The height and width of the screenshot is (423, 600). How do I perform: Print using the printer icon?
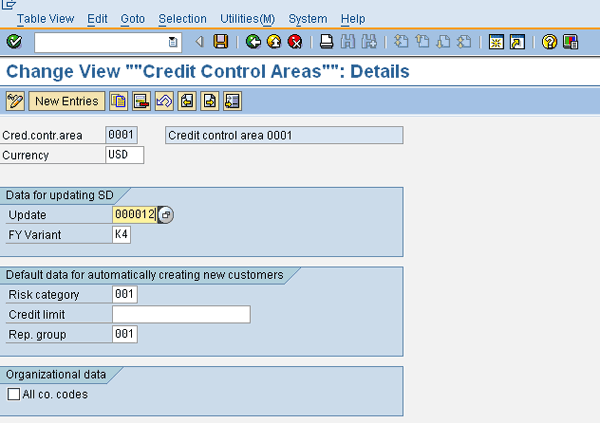point(326,41)
